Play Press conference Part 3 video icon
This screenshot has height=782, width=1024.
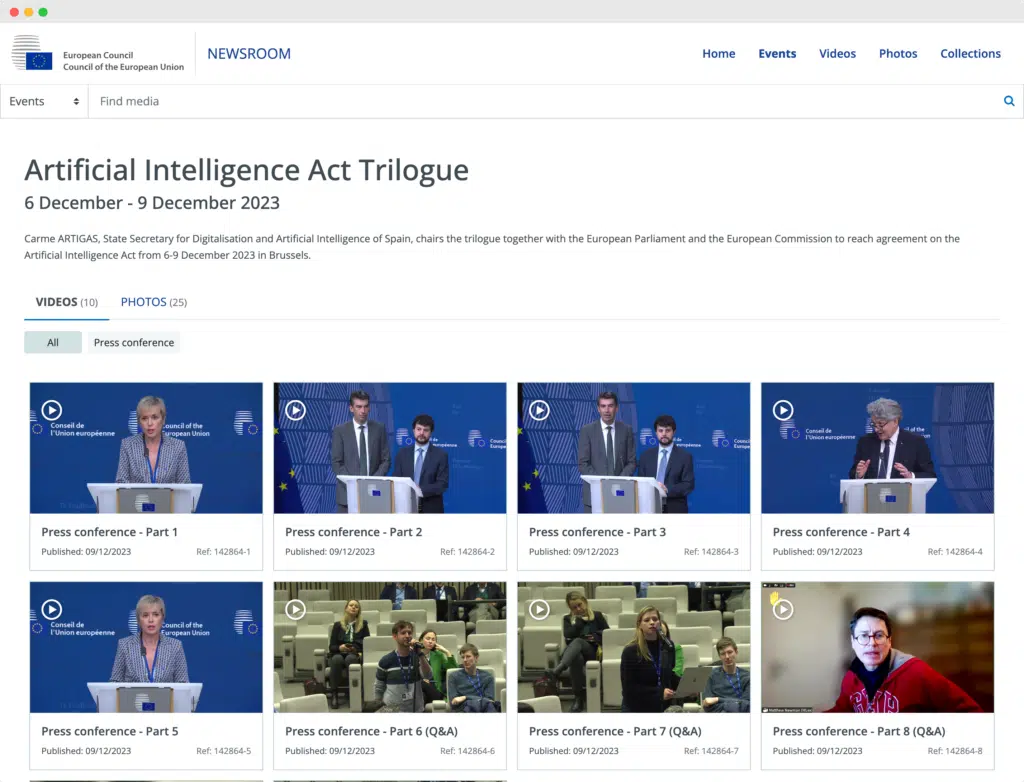click(539, 410)
